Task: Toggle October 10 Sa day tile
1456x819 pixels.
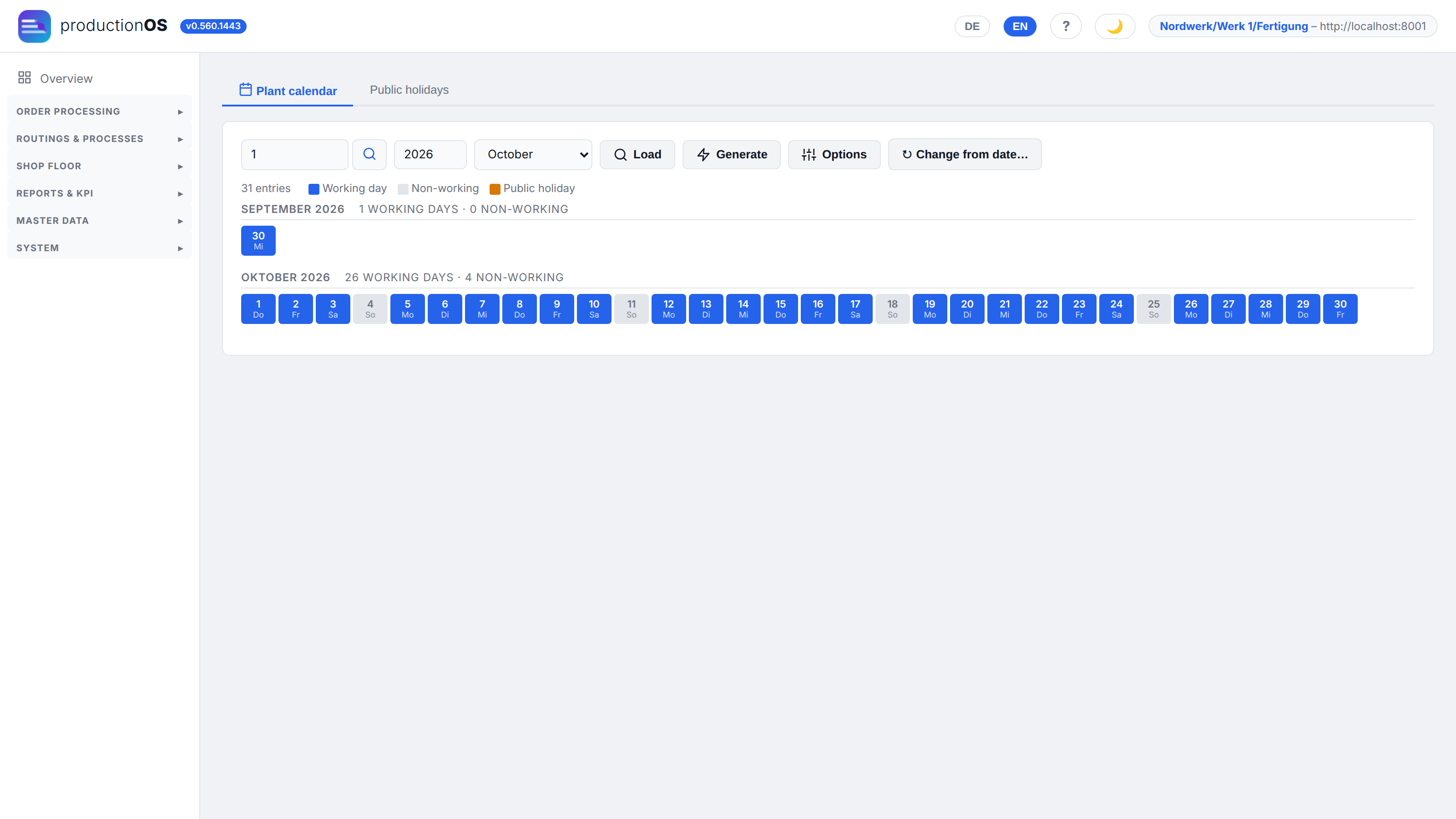Action: click(594, 308)
